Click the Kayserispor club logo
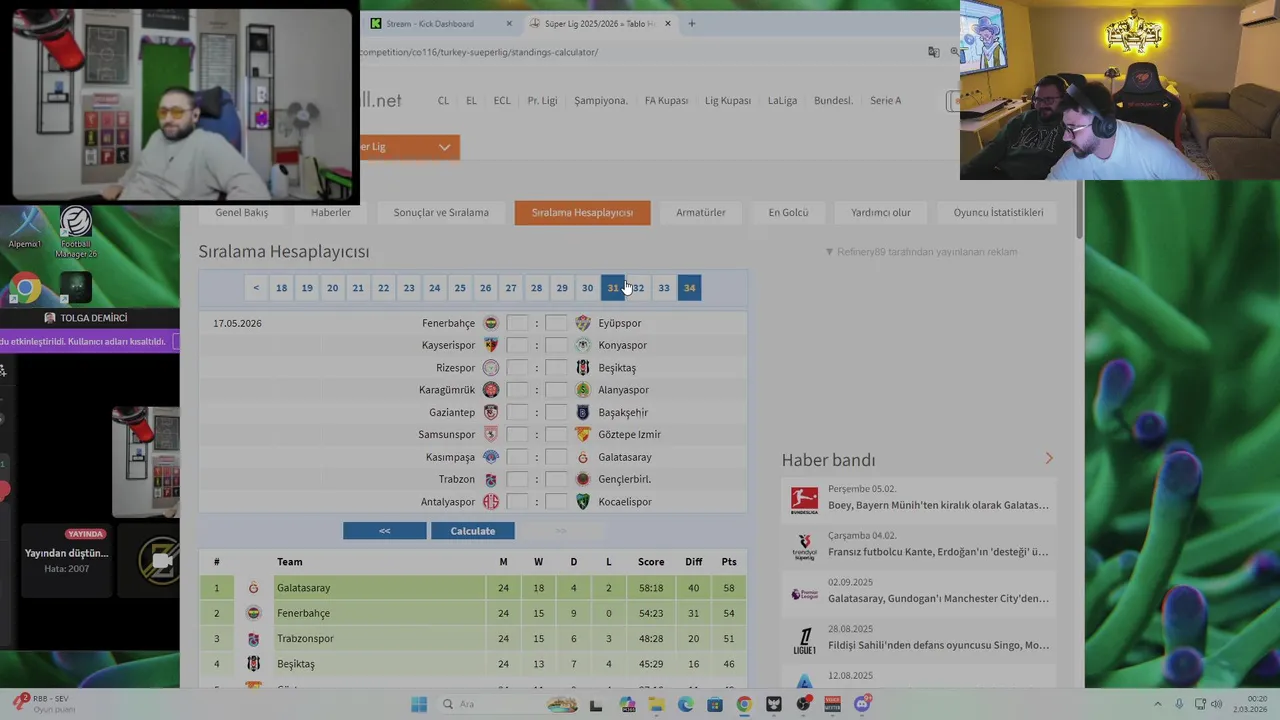The image size is (1280, 720). pos(491,345)
